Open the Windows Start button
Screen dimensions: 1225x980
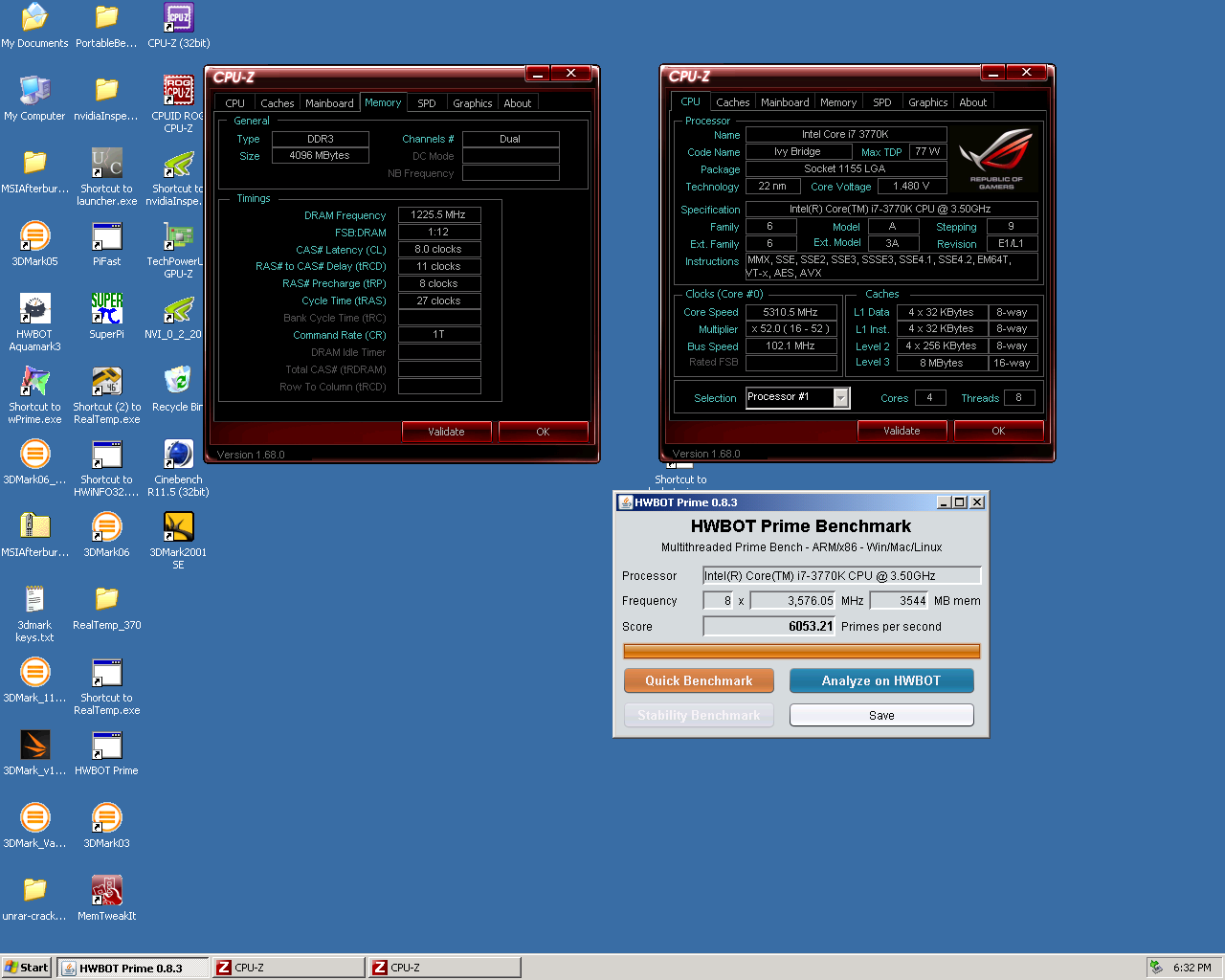click(26, 968)
